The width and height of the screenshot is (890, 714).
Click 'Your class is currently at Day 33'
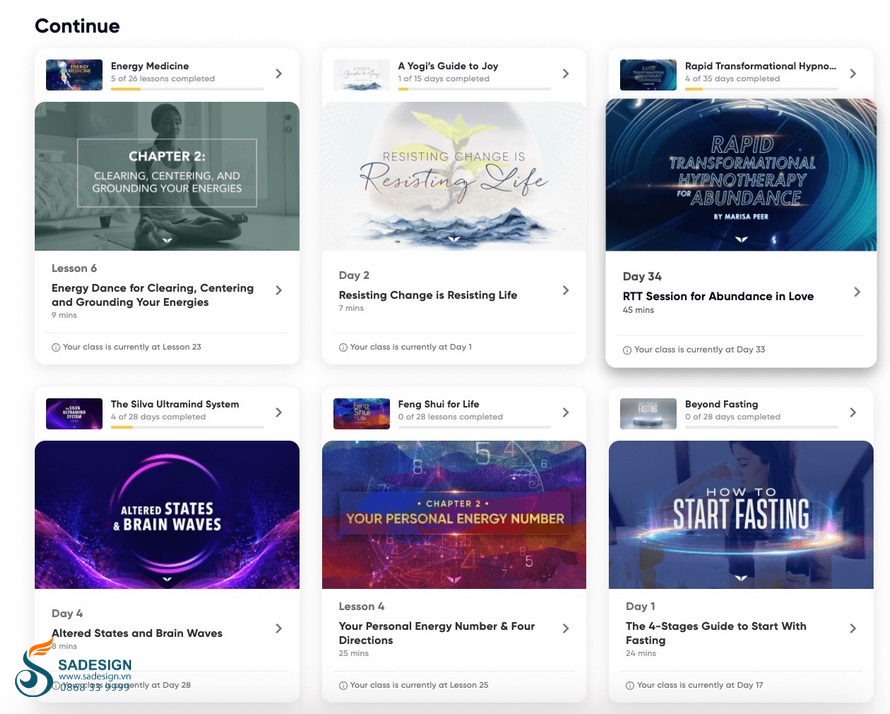tap(699, 350)
